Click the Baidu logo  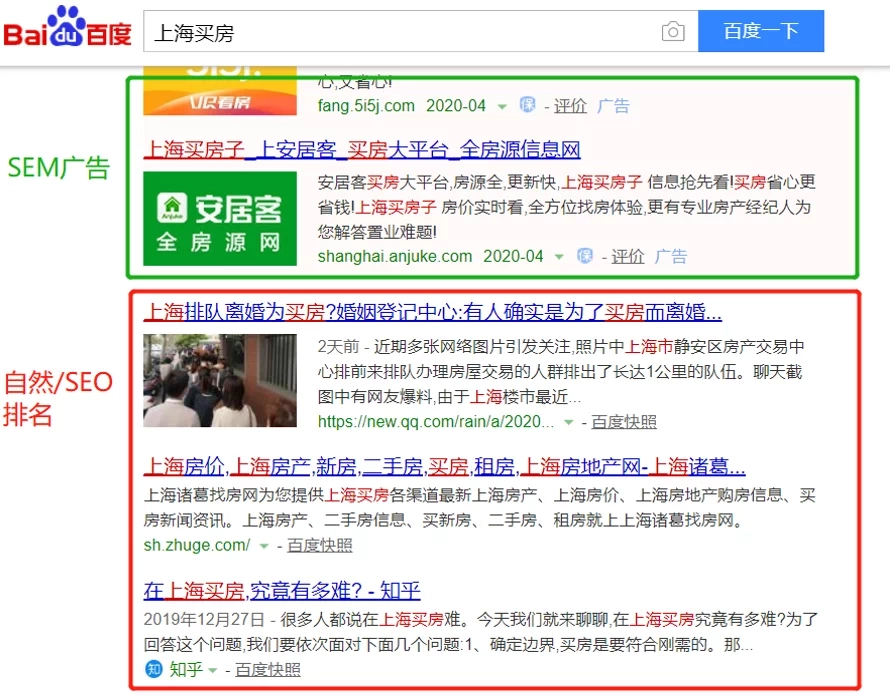pyautogui.click(x=67, y=27)
